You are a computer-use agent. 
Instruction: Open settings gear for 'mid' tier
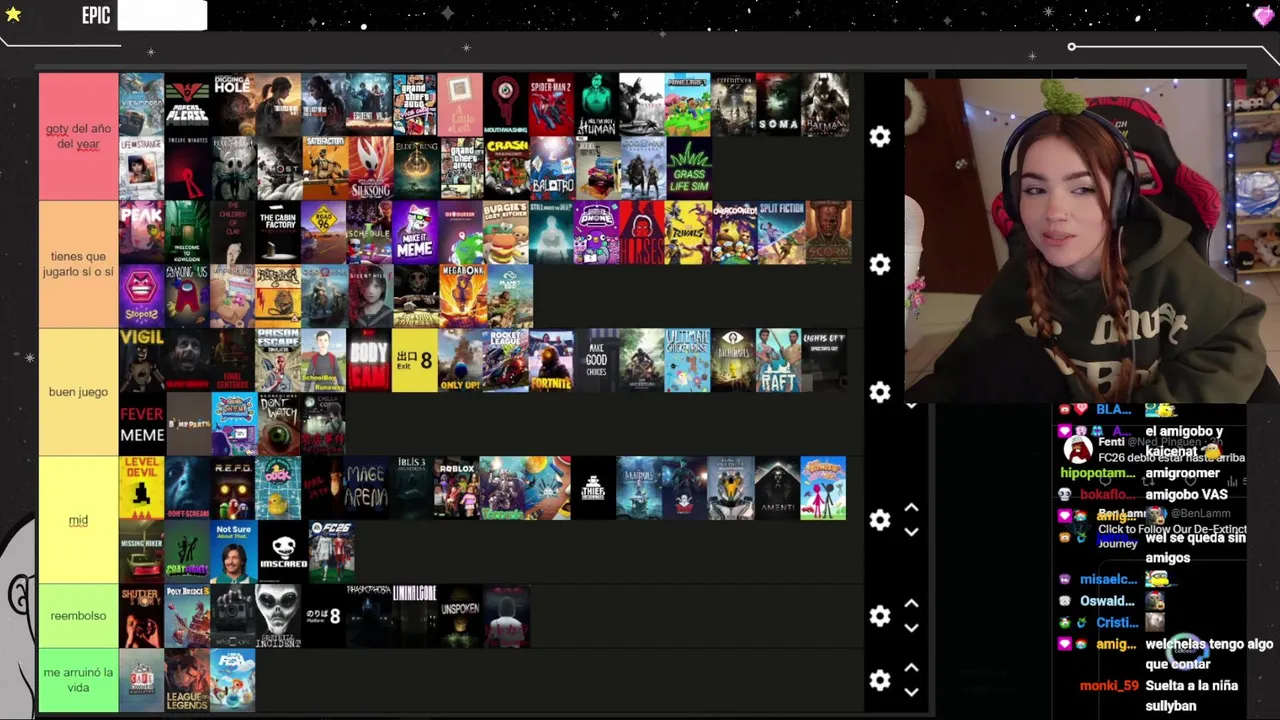tap(880, 520)
